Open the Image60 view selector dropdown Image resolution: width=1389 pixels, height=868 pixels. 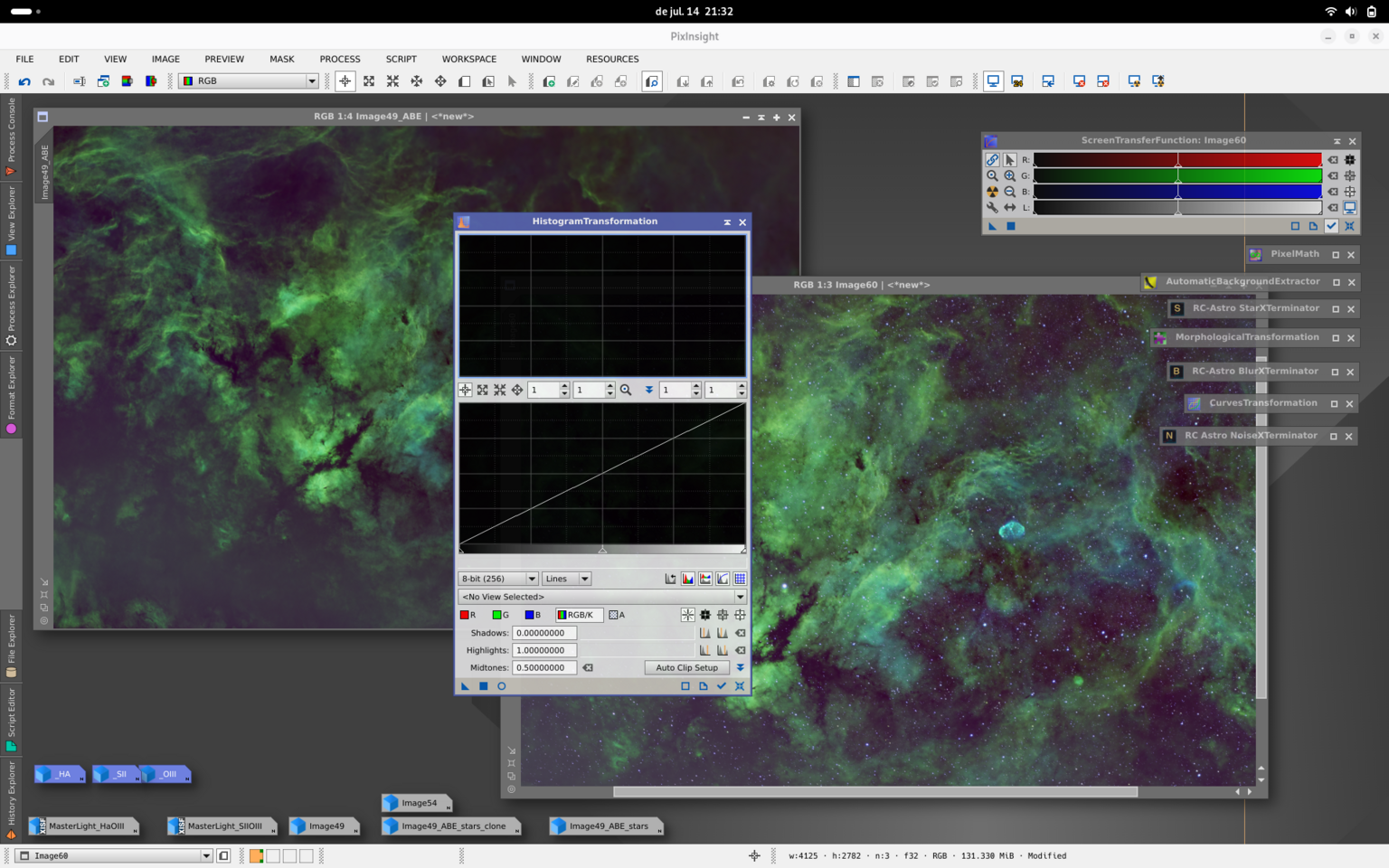point(115,855)
